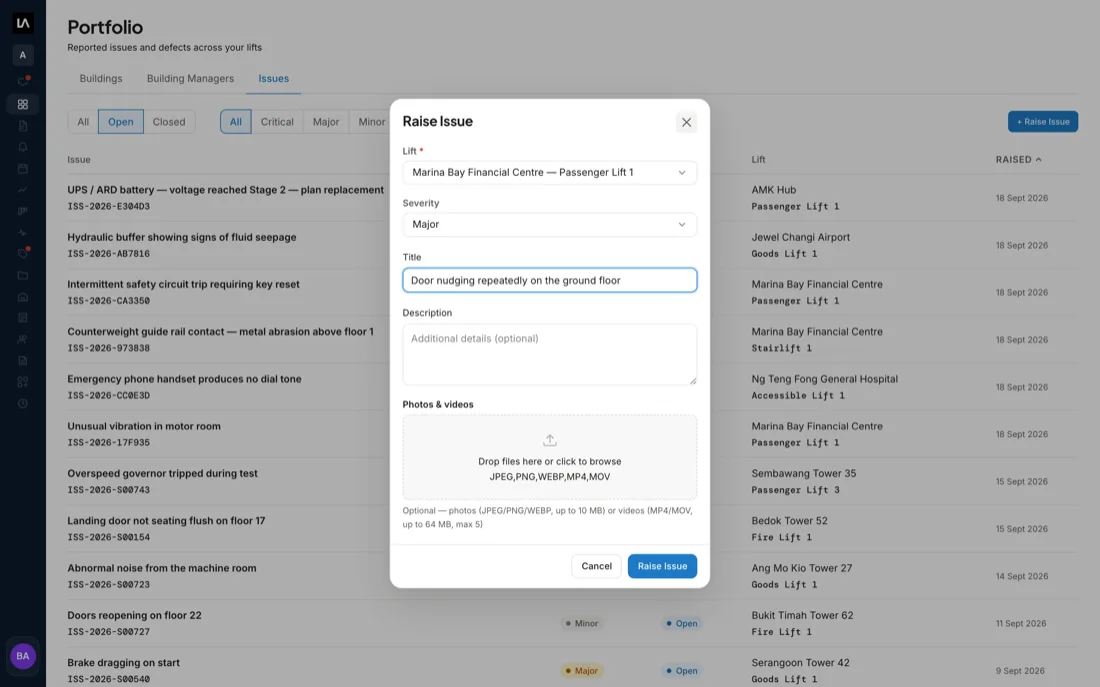Open the bell notifications icon in the sidebar
Image resolution: width=1100 pixels, height=687 pixels.
tap(22, 147)
